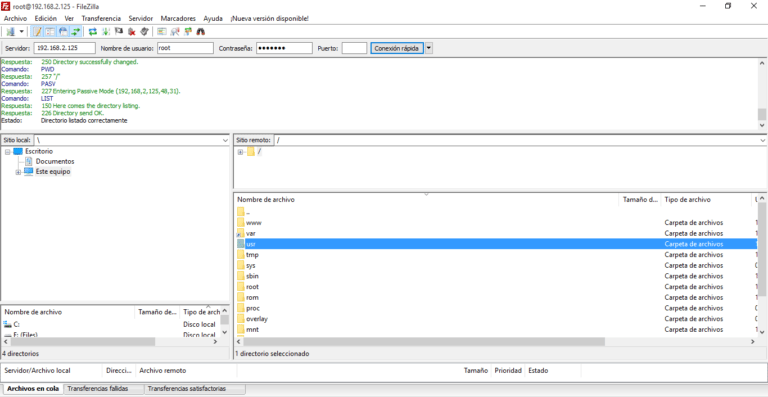This screenshot has width=768, height=397.
Task: Select the tmp remote folder
Action: pyautogui.click(x=496, y=255)
